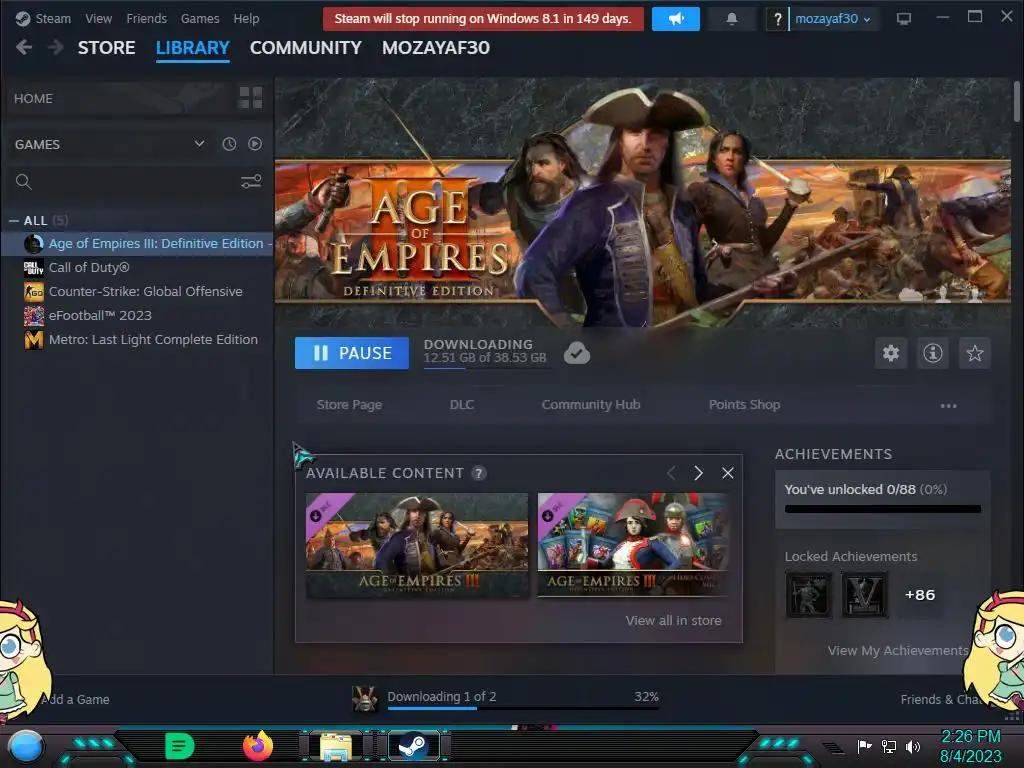
Task: Click the Steam announcements megaphone button
Action: [675, 19]
